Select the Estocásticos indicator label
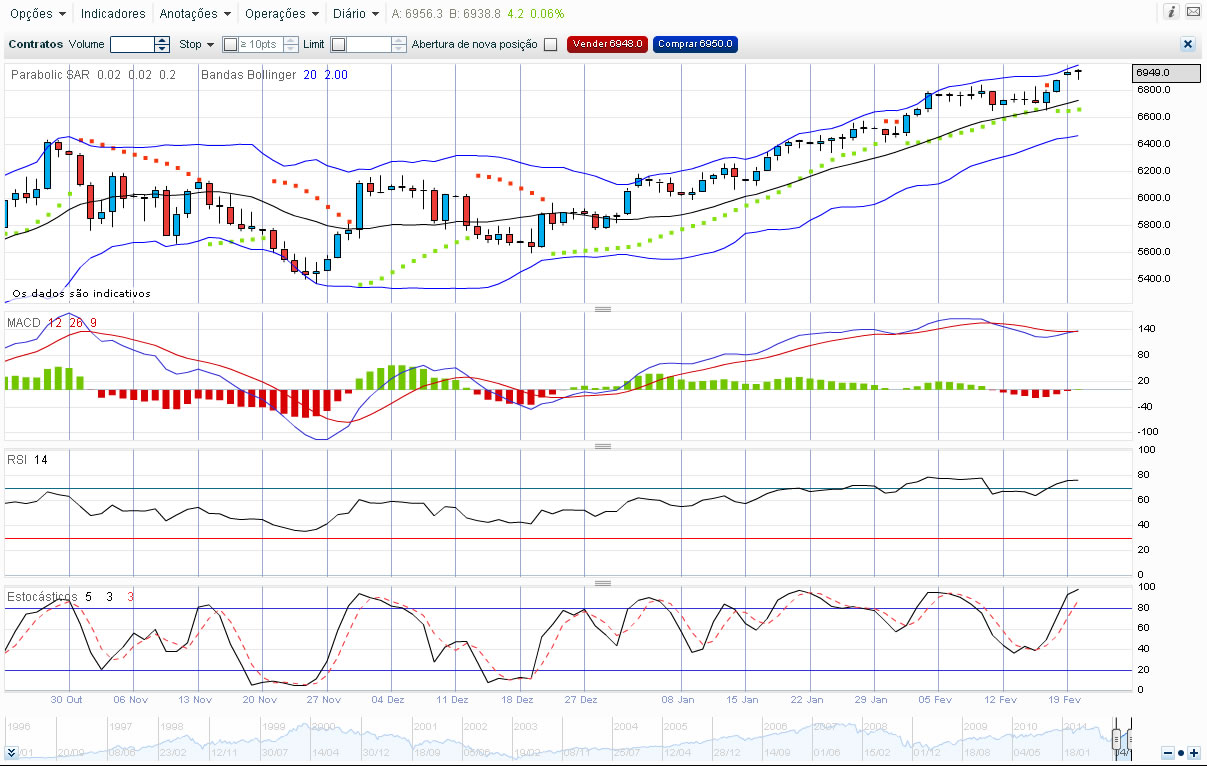1207x766 pixels. 42,597
